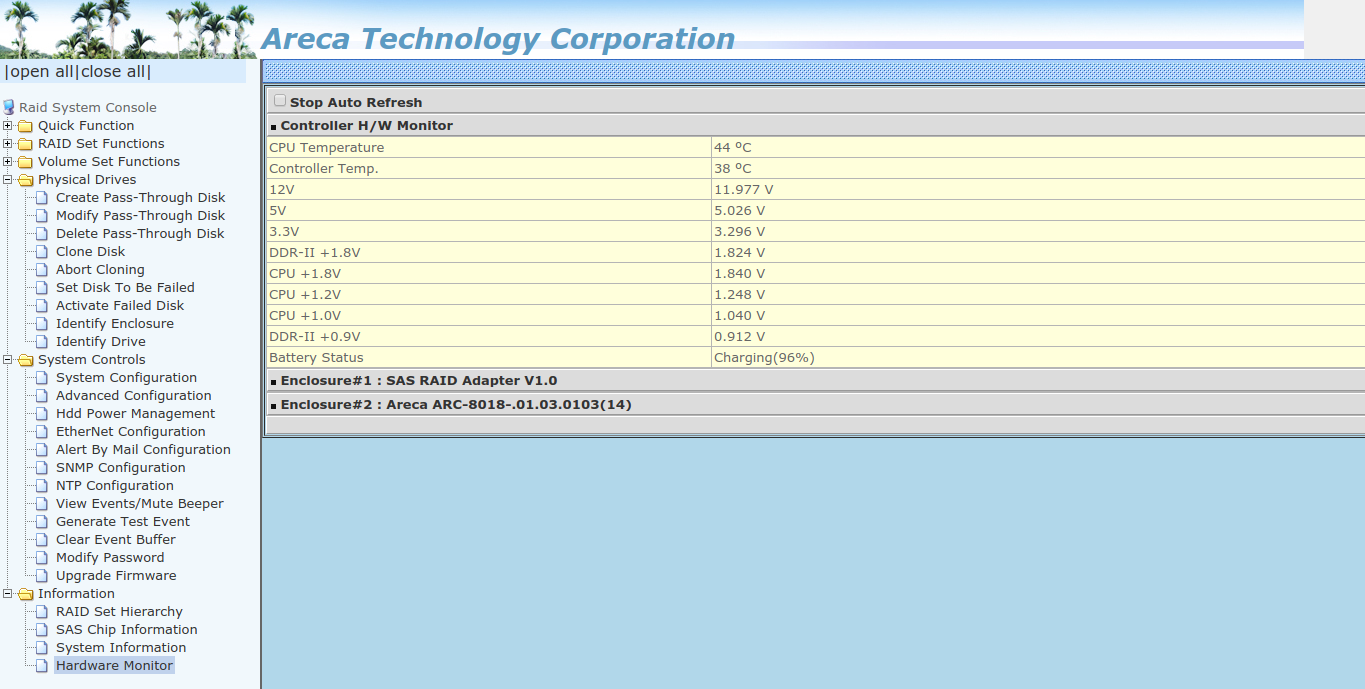Click the Battery Status Charging(96%) value

tap(764, 357)
